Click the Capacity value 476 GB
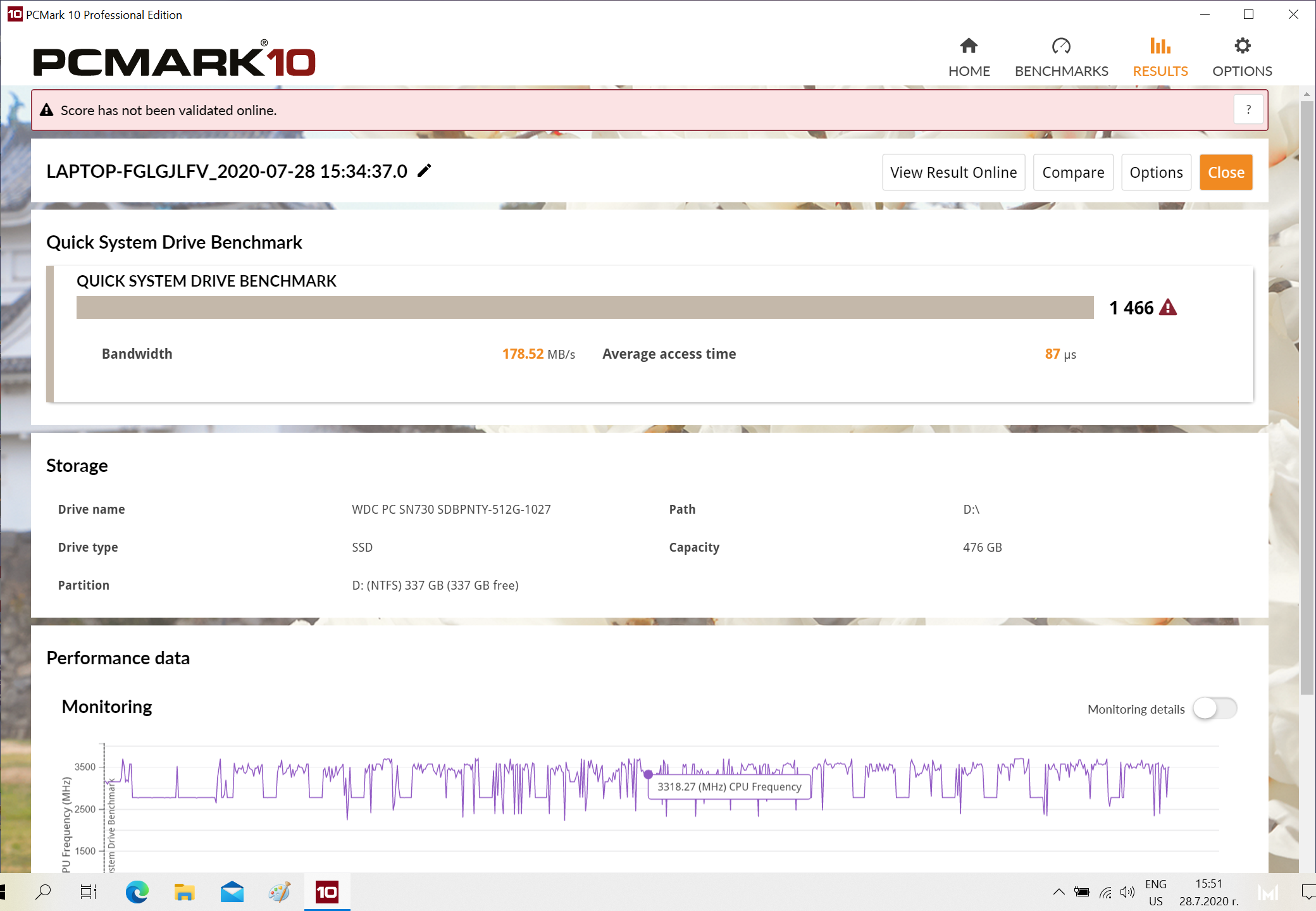This screenshot has height=911, width=1316. pyautogui.click(x=983, y=547)
